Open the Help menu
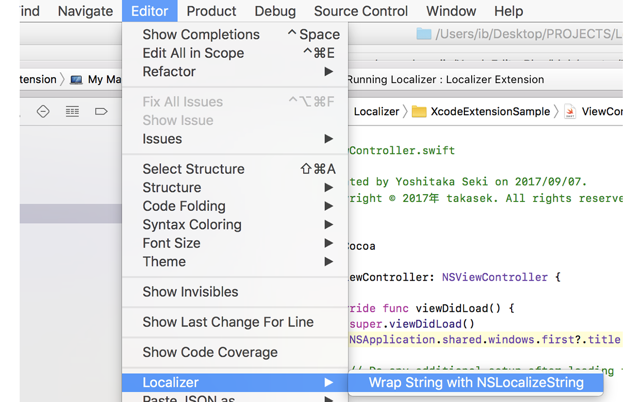This screenshot has height=402, width=643. tap(508, 11)
